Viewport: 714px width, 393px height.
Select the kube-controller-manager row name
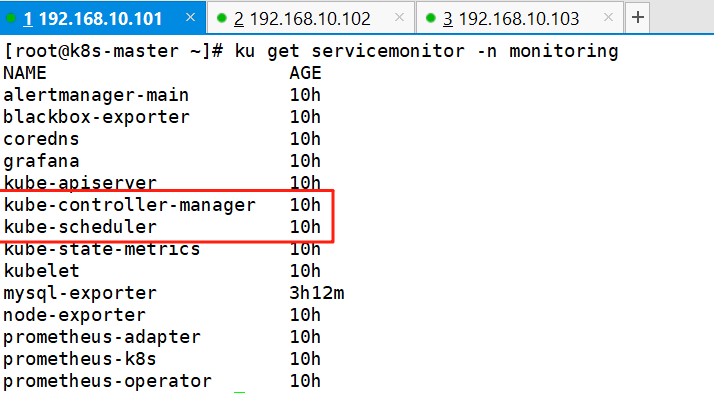click(130, 205)
